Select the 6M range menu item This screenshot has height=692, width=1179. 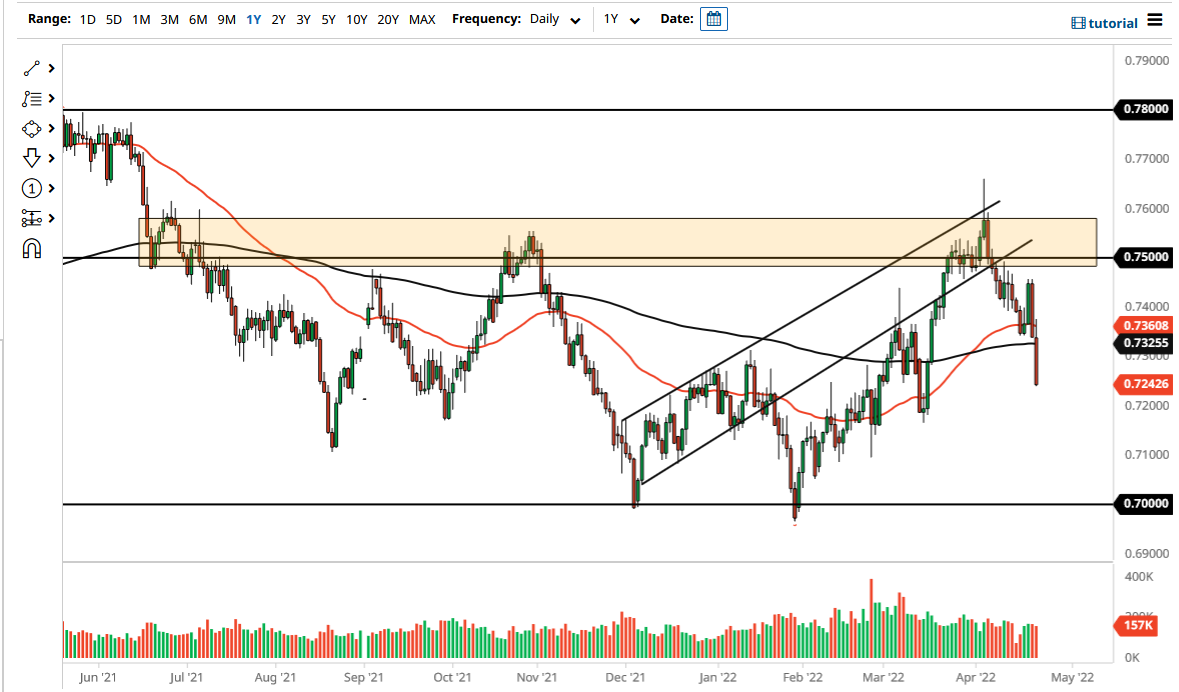click(197, 18)
